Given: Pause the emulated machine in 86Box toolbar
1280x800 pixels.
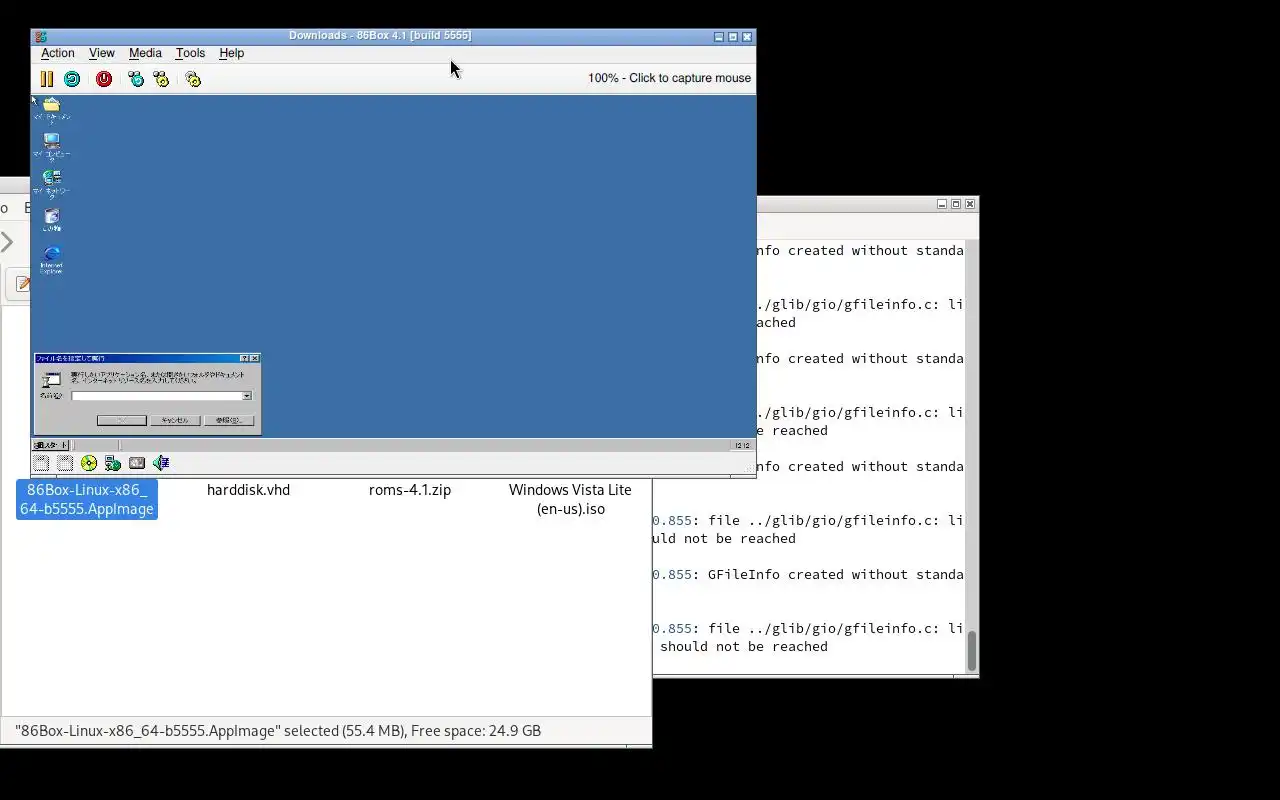Looking at the screenshot, I should pyautogui.click(x=47, y=79).
